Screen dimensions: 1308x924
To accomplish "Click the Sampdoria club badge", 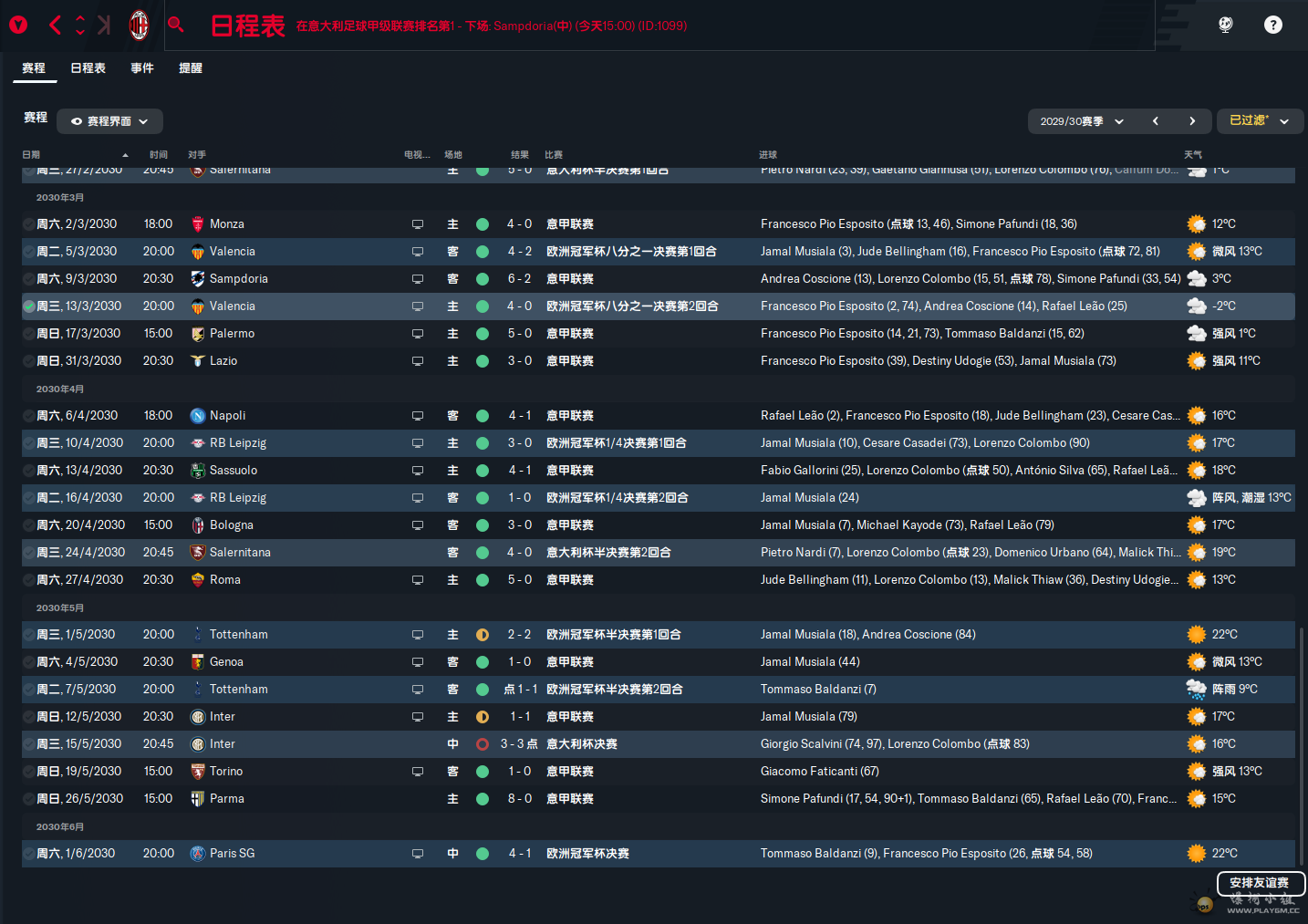I will 198,279.
